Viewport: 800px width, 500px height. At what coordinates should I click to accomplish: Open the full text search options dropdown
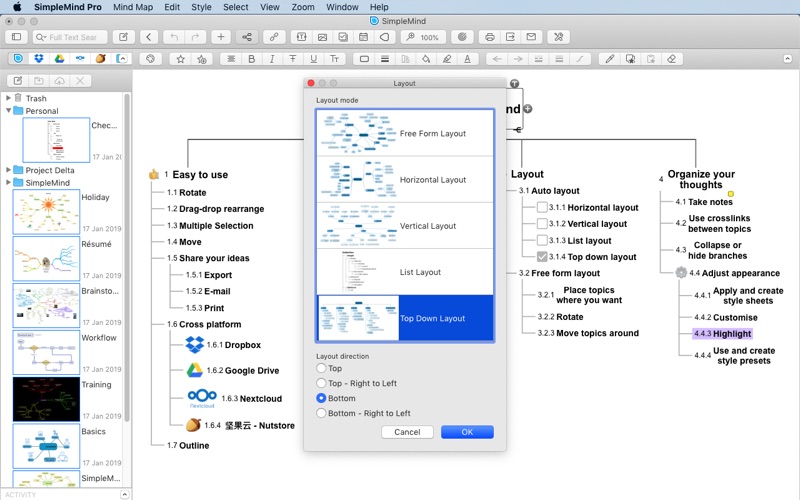pyautogui.click(x=40, y=37)
